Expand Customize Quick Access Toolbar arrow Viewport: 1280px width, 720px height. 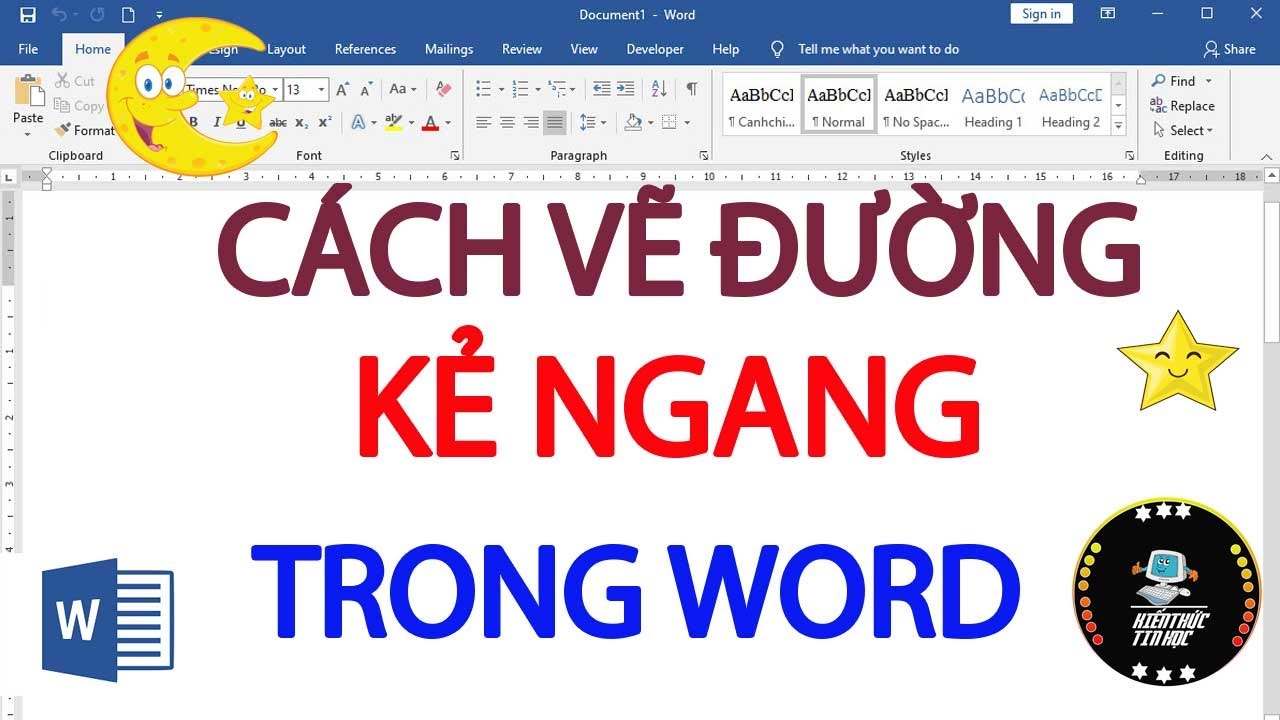pyautogui.click(x=159, y=15)
